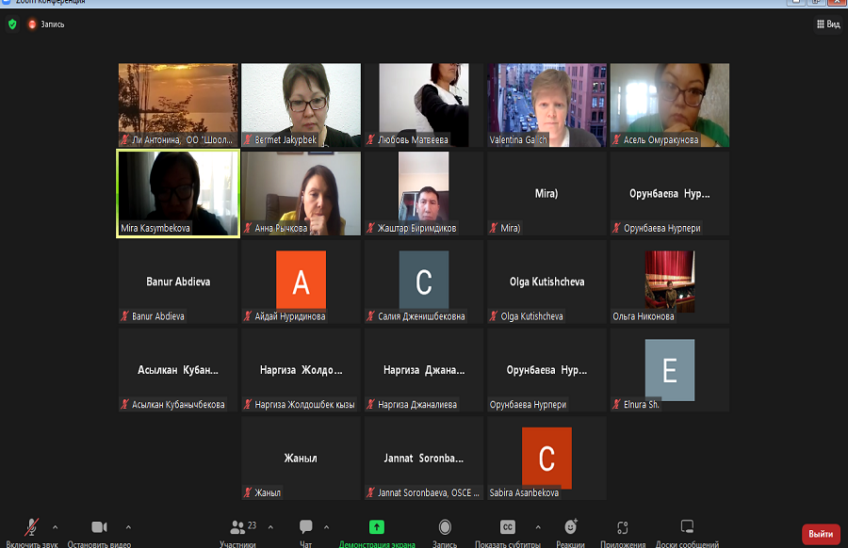Show subtitles via Показать субтитры
This screenshot has height=548, width=848.
(x=508, y=528)
